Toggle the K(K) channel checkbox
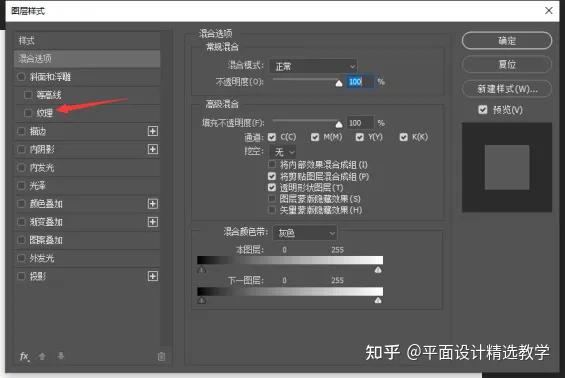 click(x=404, y=137)
